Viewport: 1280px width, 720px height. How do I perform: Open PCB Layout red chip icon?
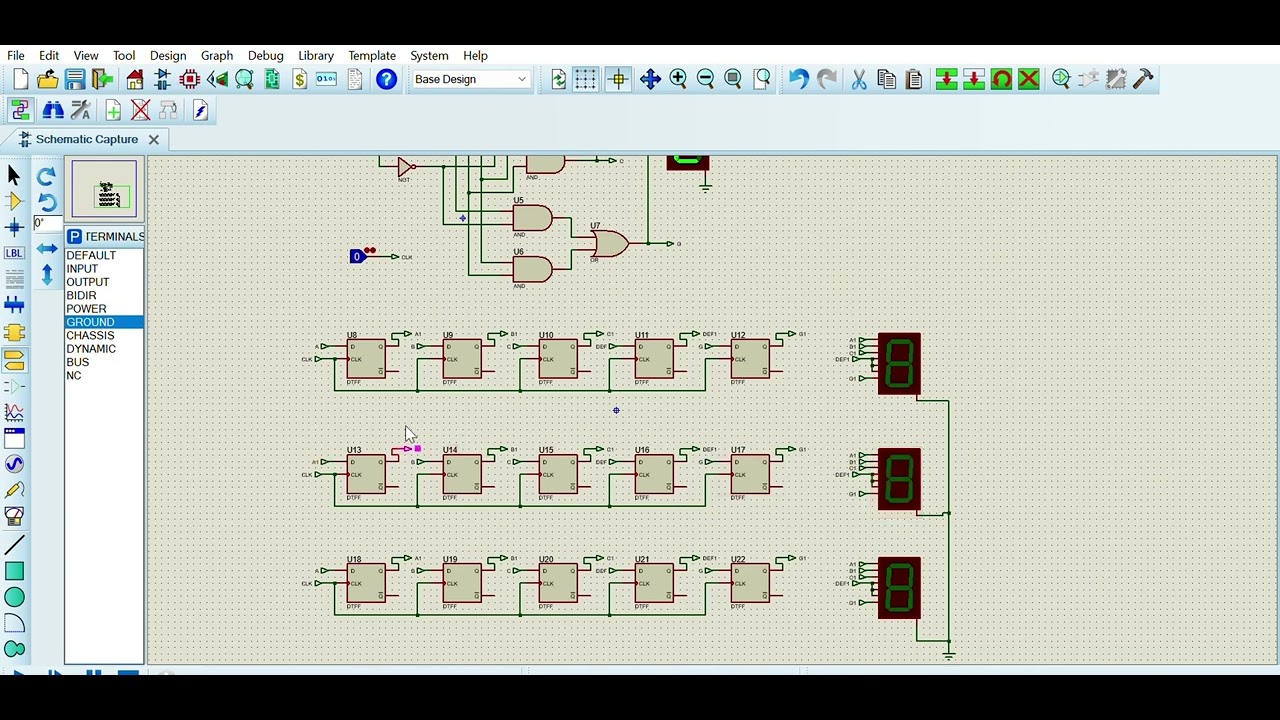click(190, 79)
